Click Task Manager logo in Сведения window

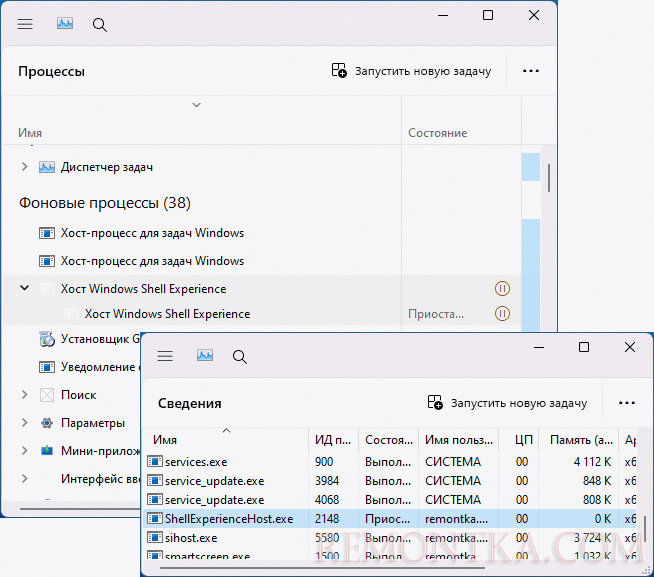click(205, 355)
